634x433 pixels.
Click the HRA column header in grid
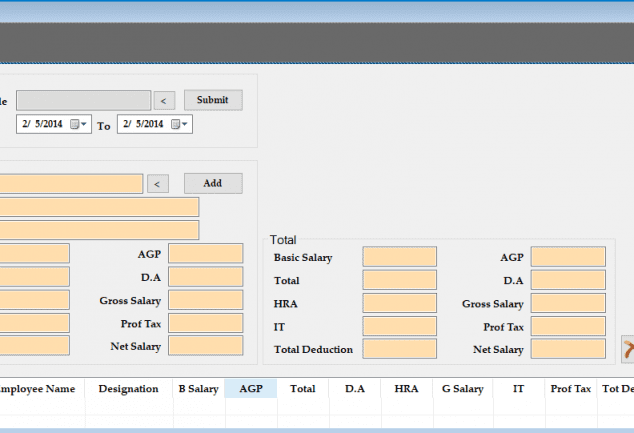coord(406,389)
